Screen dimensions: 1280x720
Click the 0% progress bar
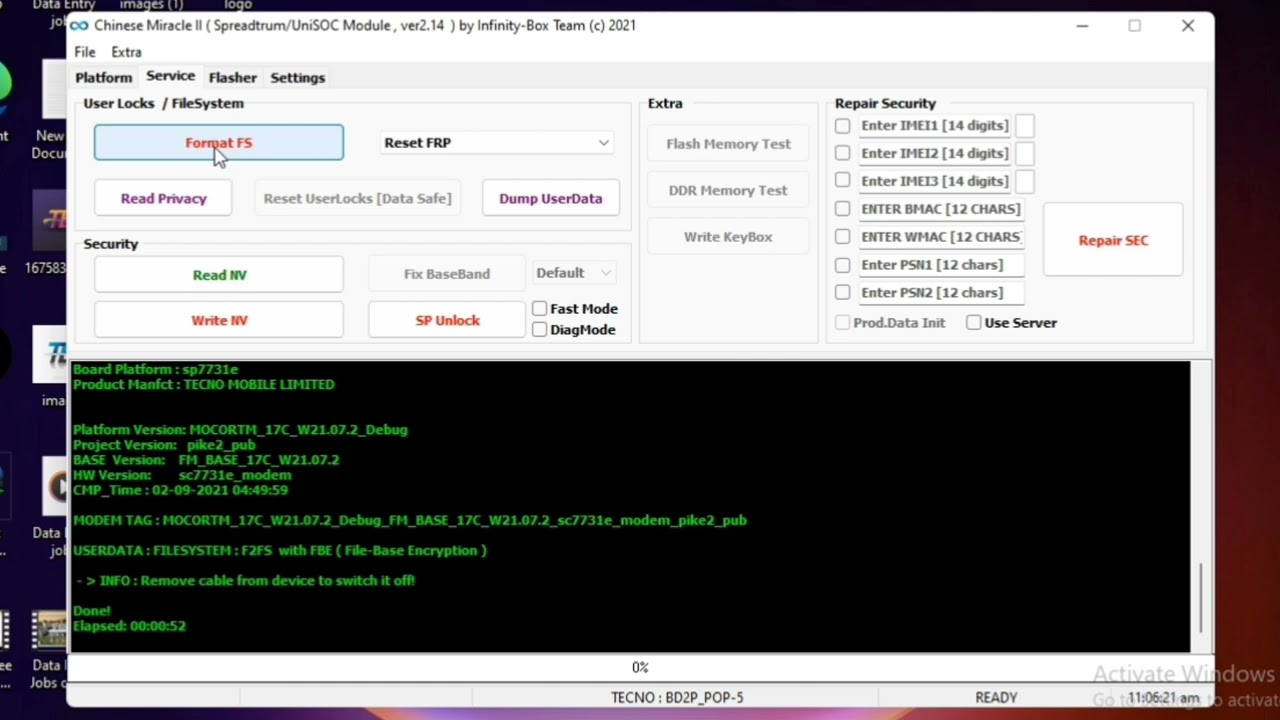[x=640, y=667]
